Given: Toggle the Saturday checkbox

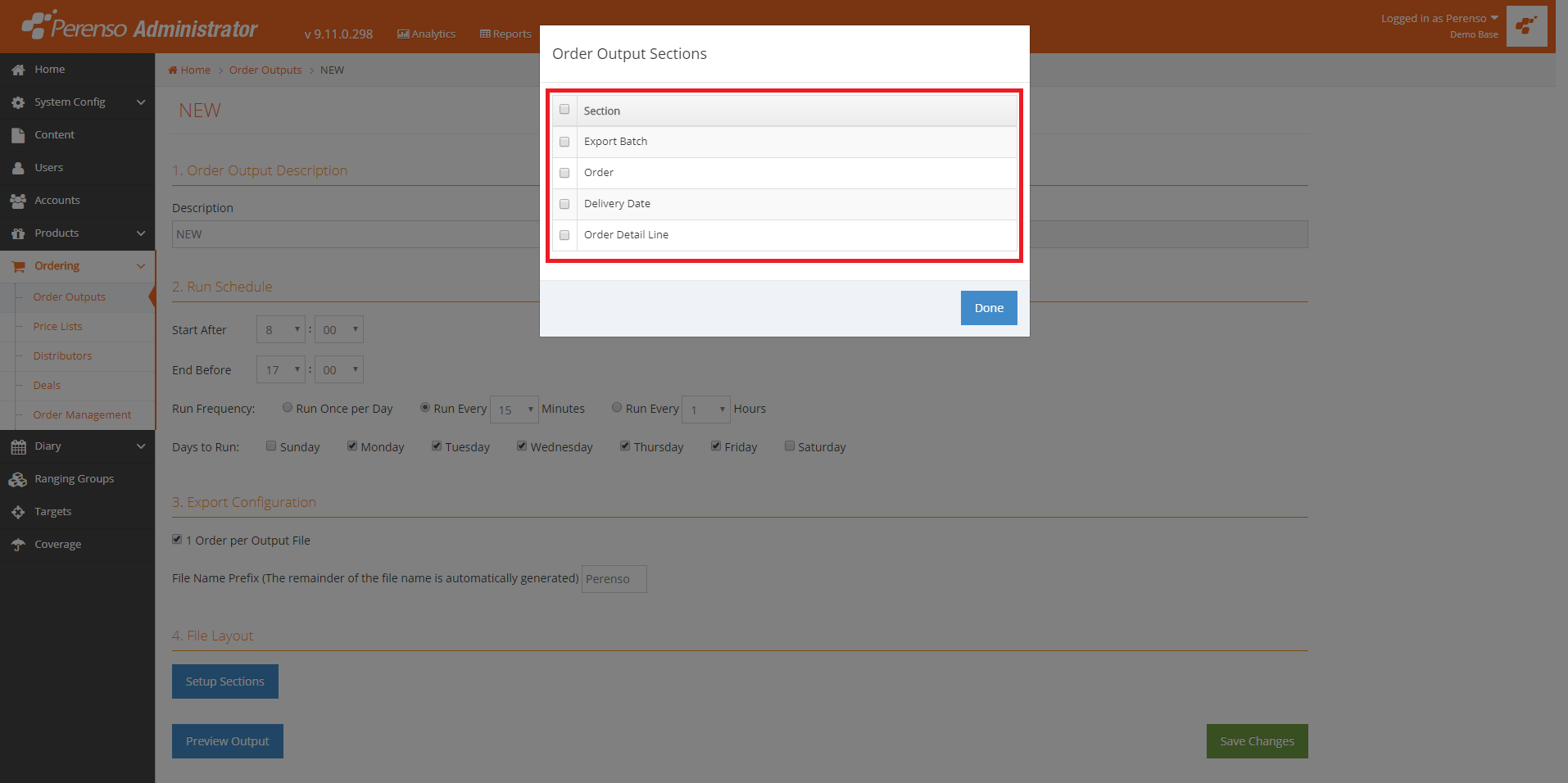Looking at the screenshot, I should tap(790, 446).
